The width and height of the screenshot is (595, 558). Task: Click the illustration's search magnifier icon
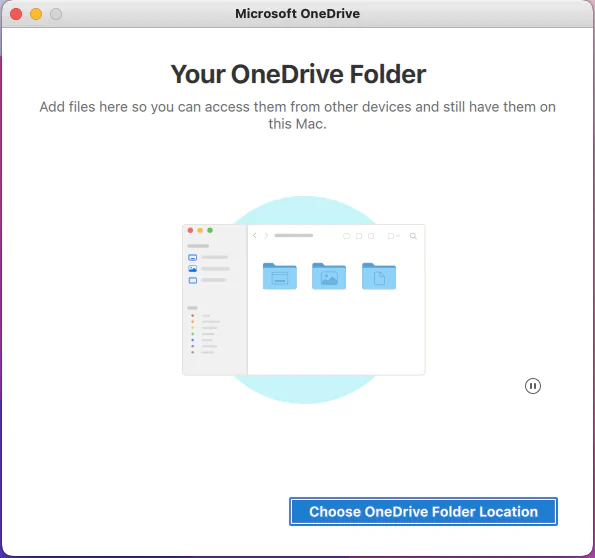(x=413, y=236)
